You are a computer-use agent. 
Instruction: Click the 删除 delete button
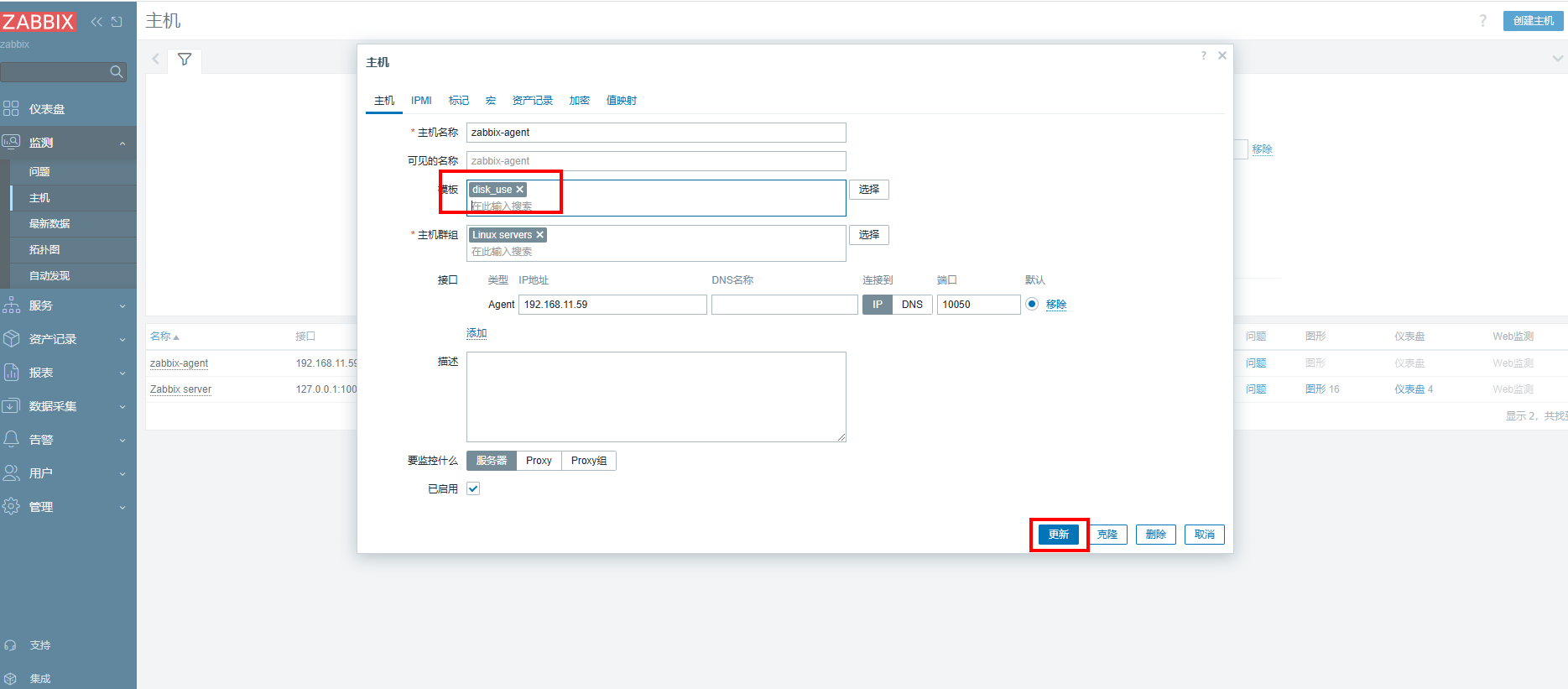(x=1156, y=535)
